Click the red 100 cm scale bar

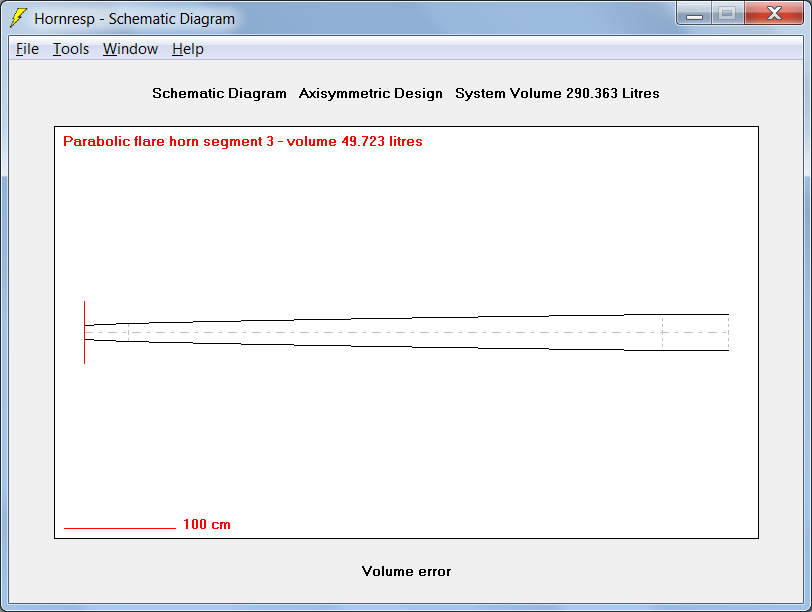(120, 528)
